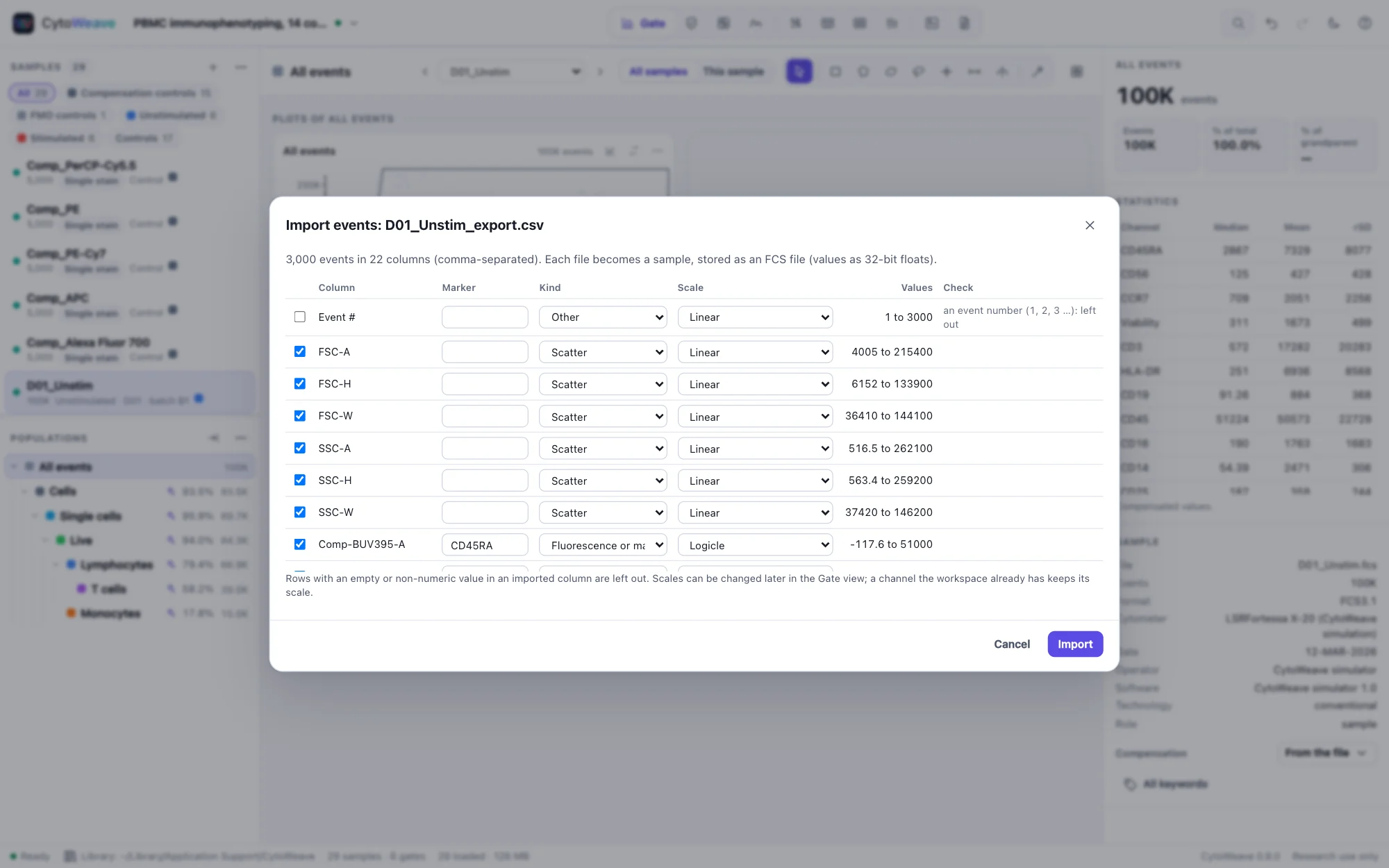The width and height of the screenshot is (1389, 868).
Task: Open the Kind dropdown for Event # showing Other
Action: click(x=603, y=317)
